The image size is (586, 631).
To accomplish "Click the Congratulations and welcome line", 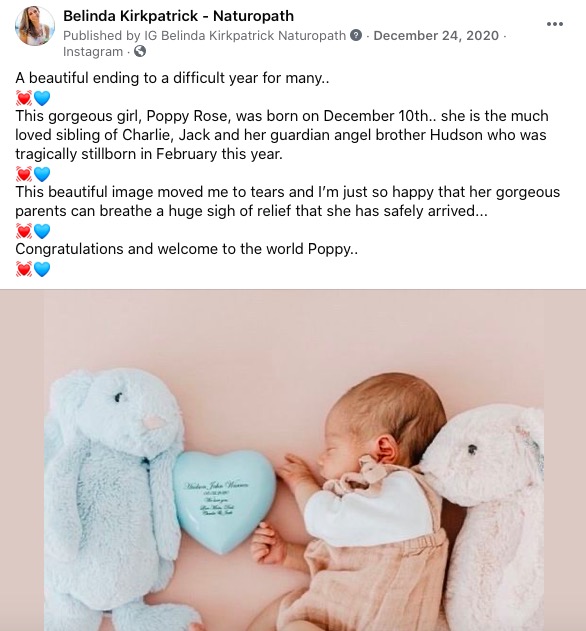I will pyautogui.click(x=187, y=249).
